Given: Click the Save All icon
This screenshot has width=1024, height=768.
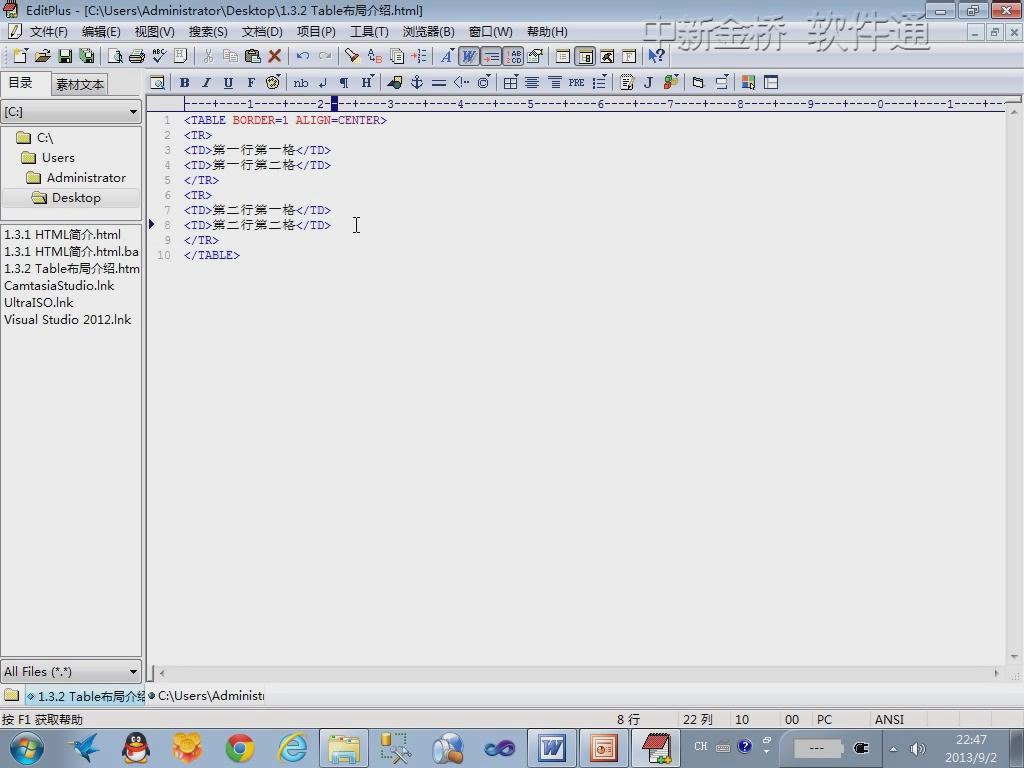Looking at the screenshot, I should pos(86,56).
